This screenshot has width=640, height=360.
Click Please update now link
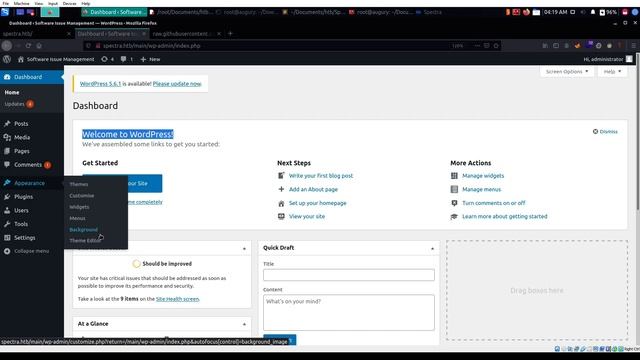(177, 84)
